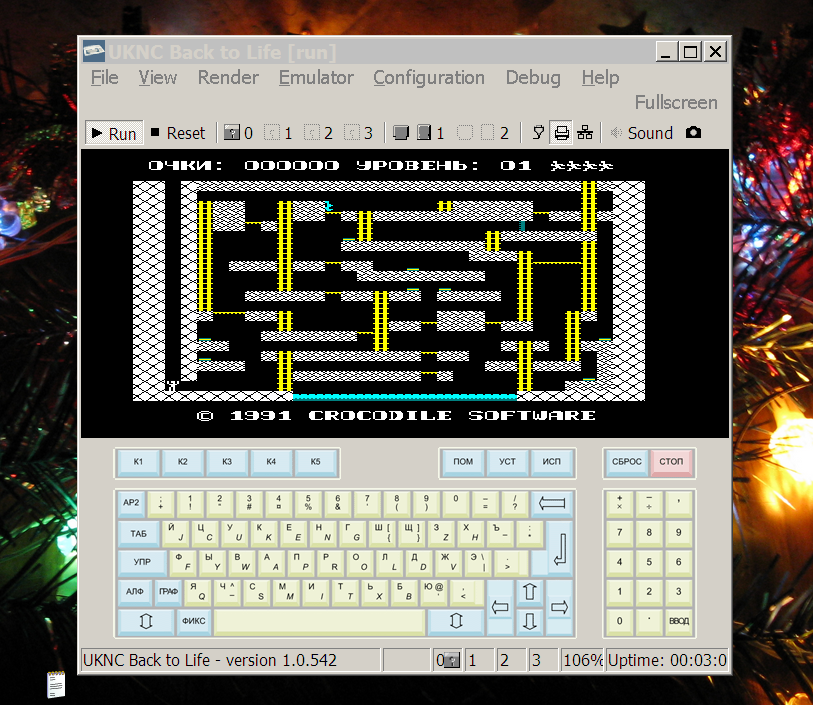Image resolution: width=813 pixels, height=705 pixels.
Task: Click the up arrow cursor key
Action: click(530, 593)
